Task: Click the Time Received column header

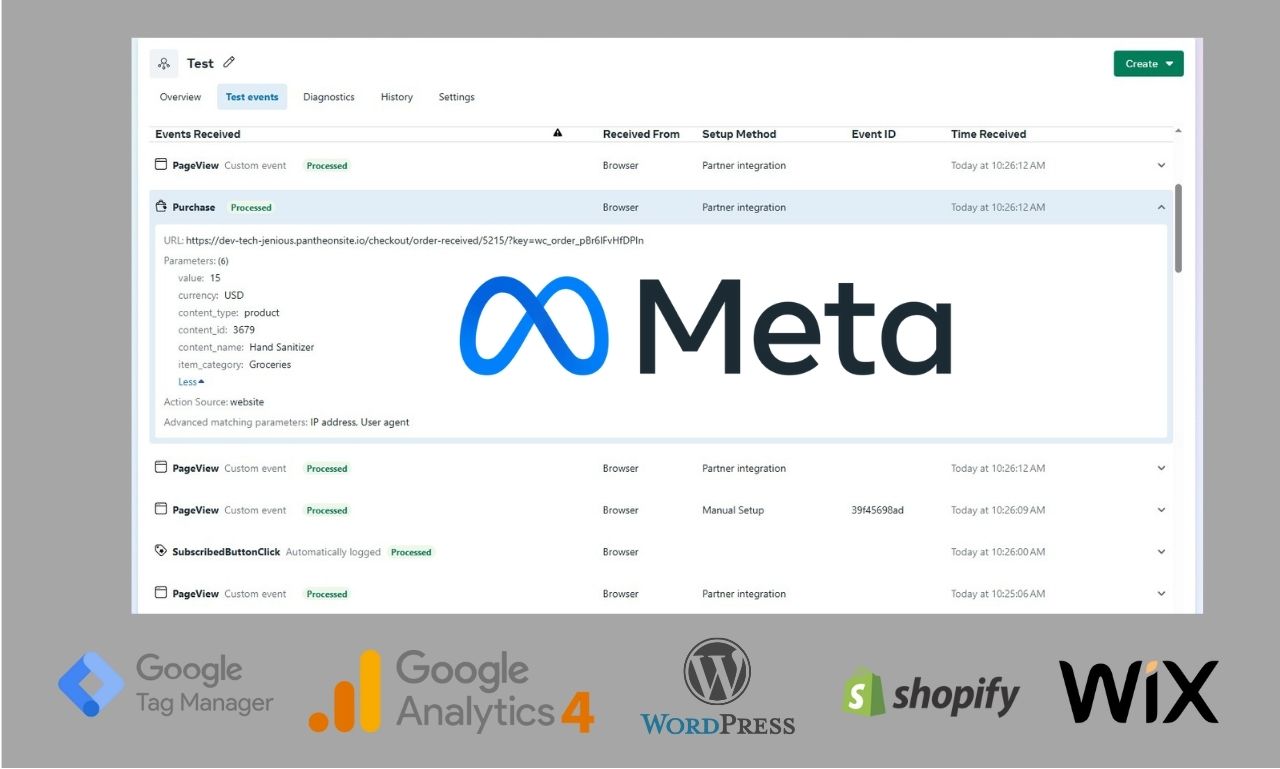Action: (989, 134)
